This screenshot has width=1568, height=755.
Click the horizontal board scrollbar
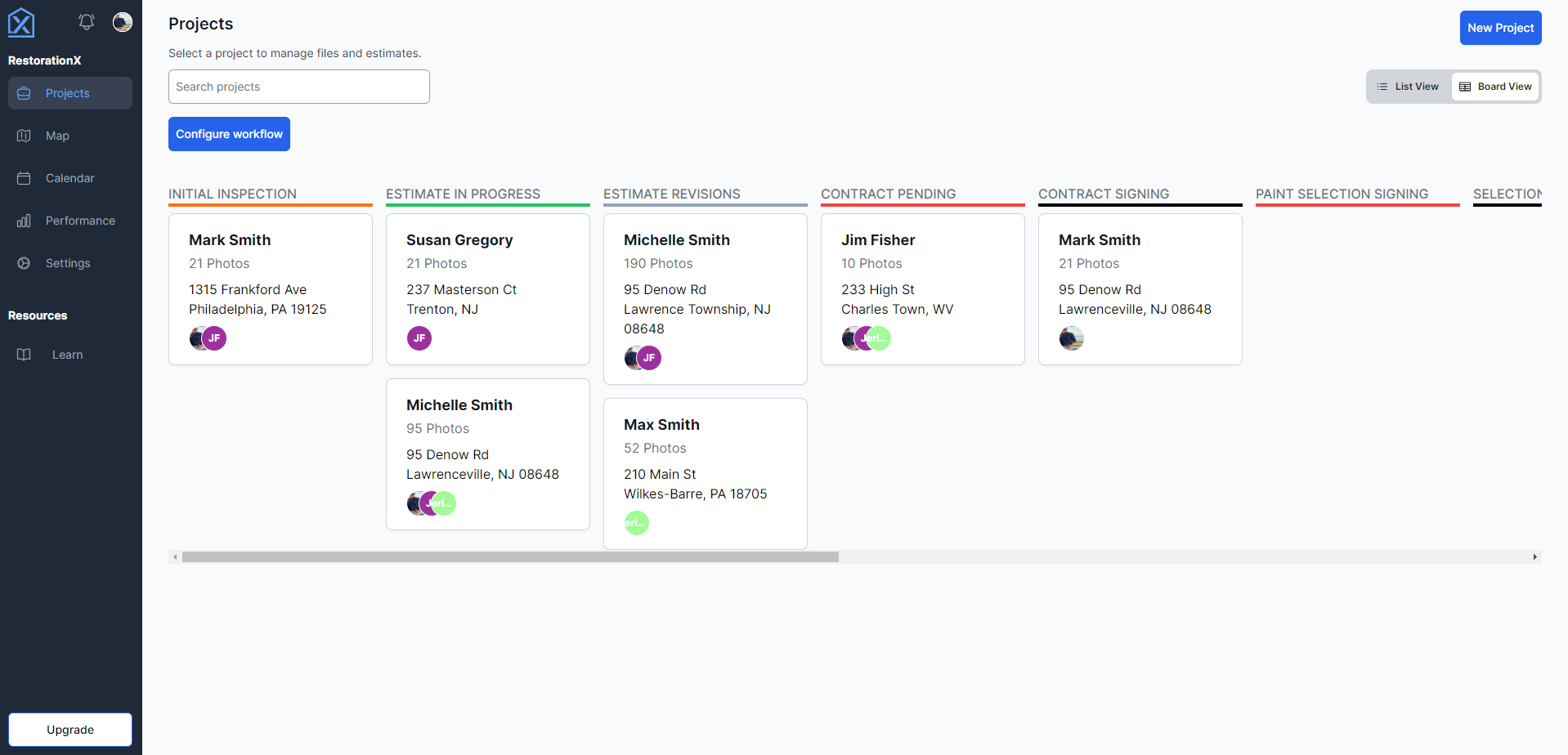point(510,557)
